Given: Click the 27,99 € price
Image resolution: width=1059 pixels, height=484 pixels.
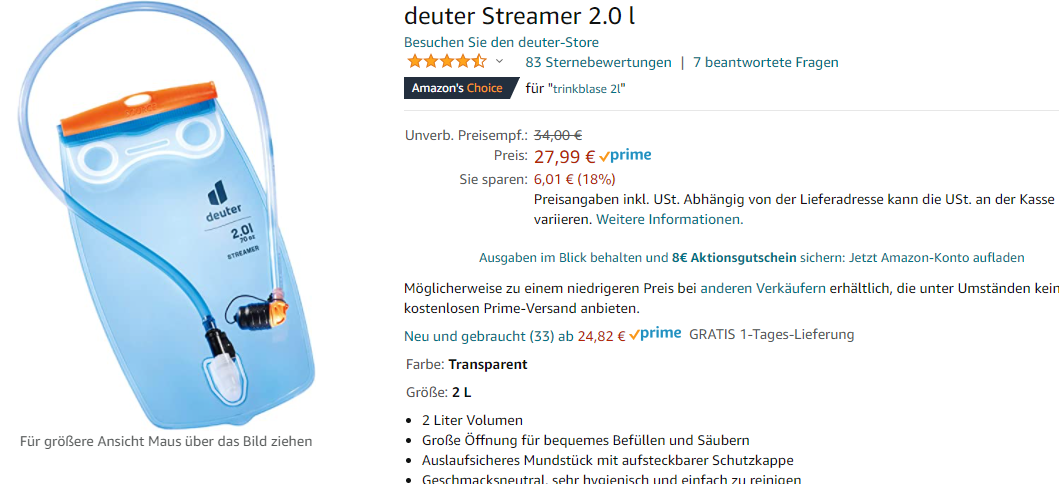Looking at the screenshot, I should 565,157.
